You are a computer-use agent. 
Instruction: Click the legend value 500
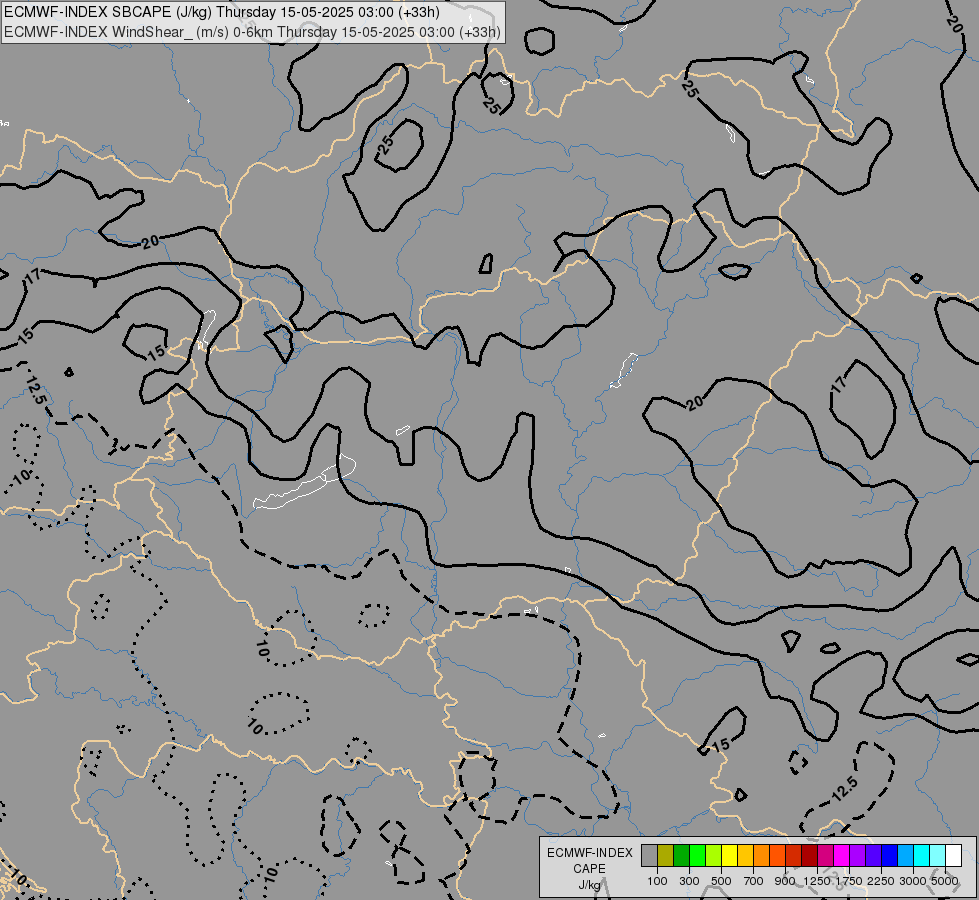pos(721,881)
